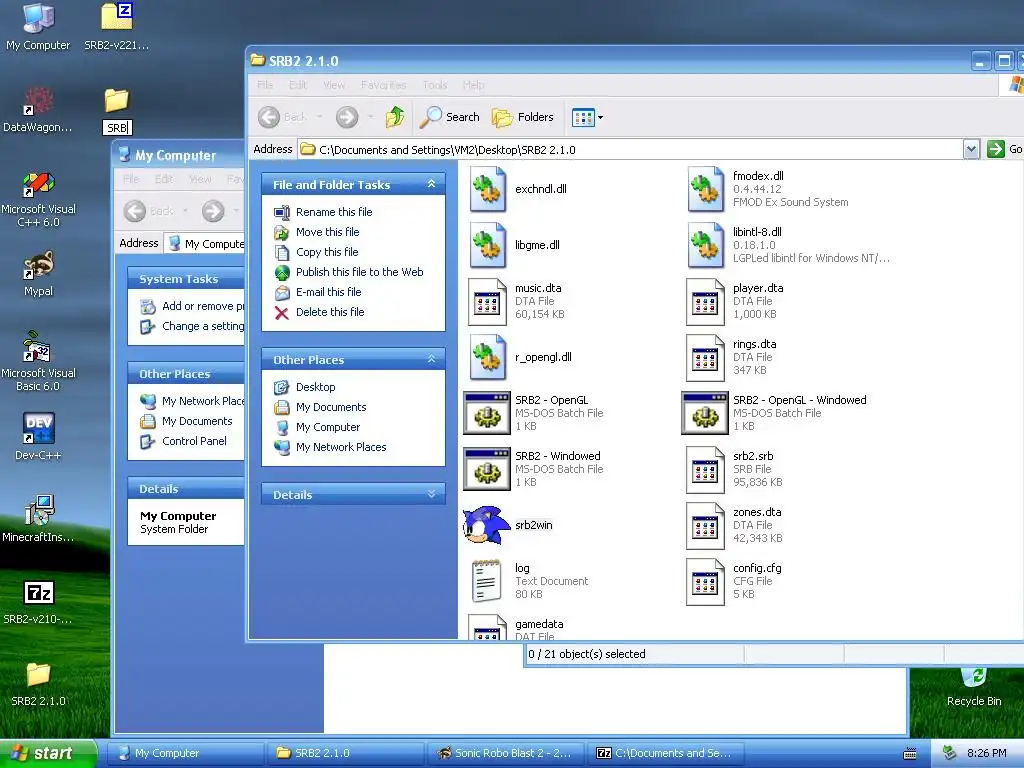Click Control Panel in My Computer window
The width and height of the screenshot is (1024, 768).
tap(194, 441)
